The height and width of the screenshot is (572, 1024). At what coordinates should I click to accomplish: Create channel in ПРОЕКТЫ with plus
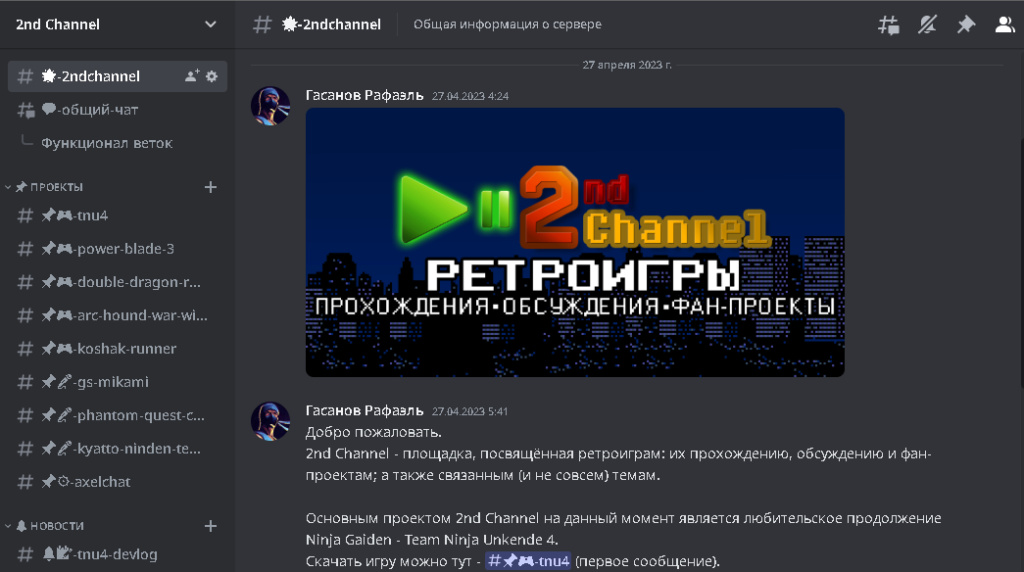210,187
